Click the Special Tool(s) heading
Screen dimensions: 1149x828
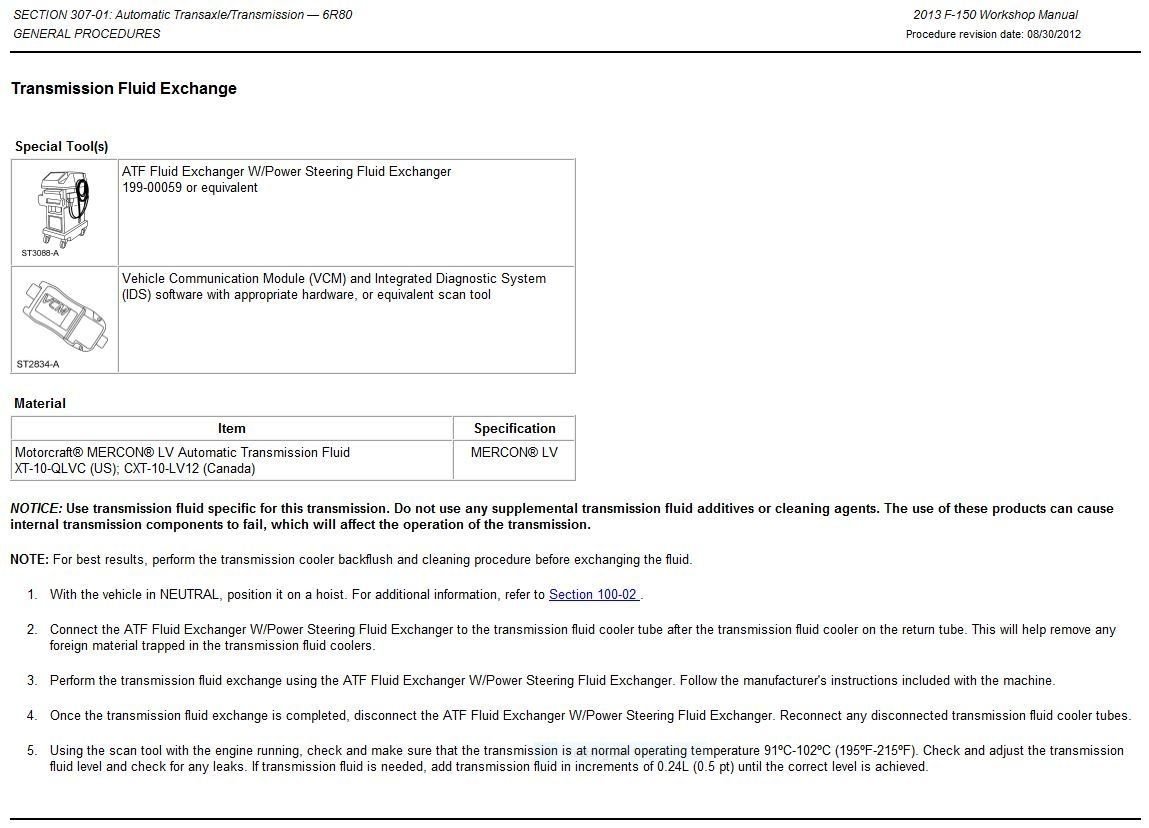point(61,146)
